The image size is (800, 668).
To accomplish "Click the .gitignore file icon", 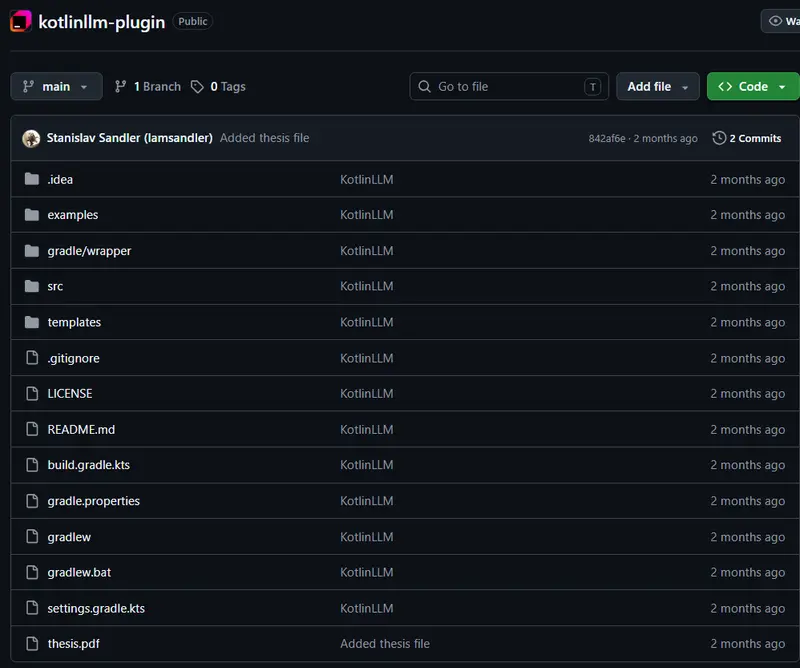I will (32, 358).
